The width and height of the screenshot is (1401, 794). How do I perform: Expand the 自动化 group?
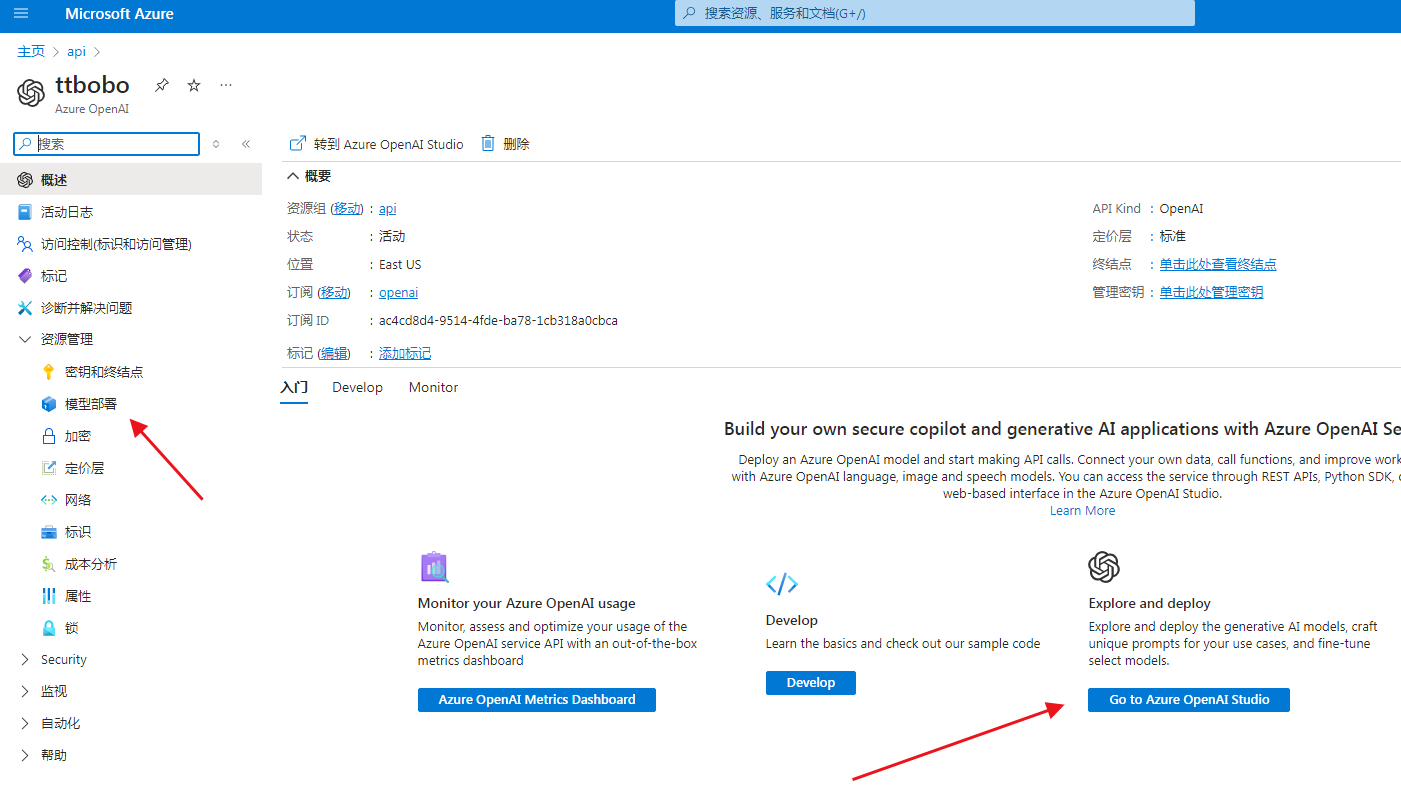coord(25,724)
